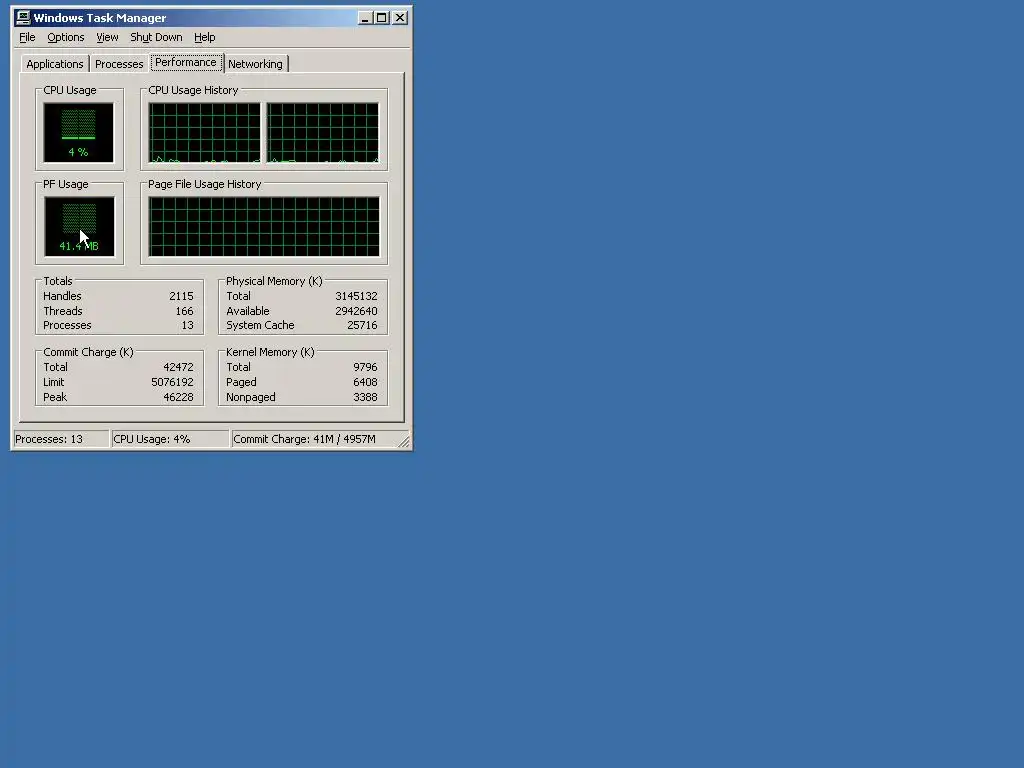Click the right CPU Usage History graph
The width and height of the screenshot is (1024, 768).
coord(323,133)
